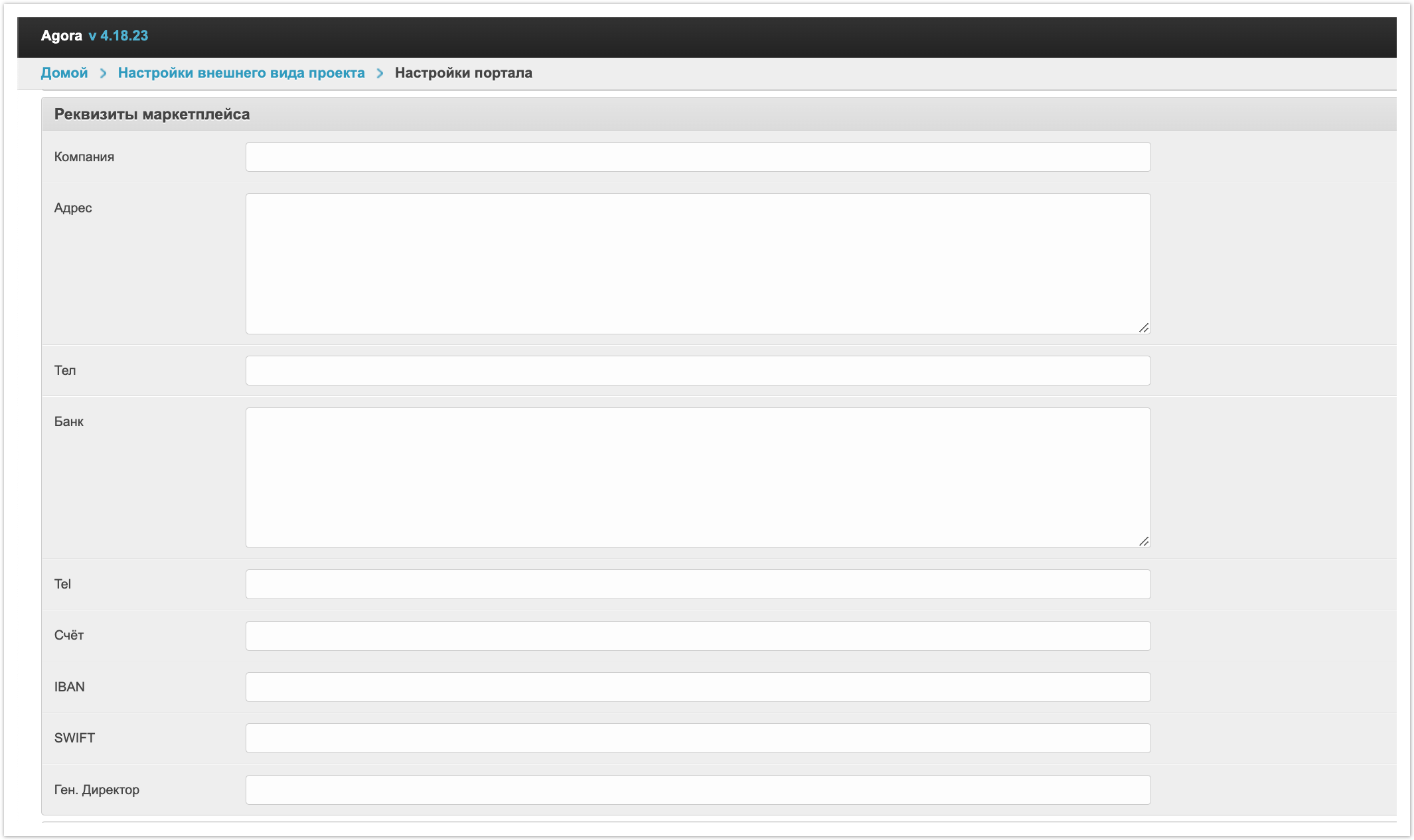Grab the Адрес textarea resize handle
Image resolution: width=1414 pixels, height=840 pixels.
pyautogui.click(x=1143, y=328)
